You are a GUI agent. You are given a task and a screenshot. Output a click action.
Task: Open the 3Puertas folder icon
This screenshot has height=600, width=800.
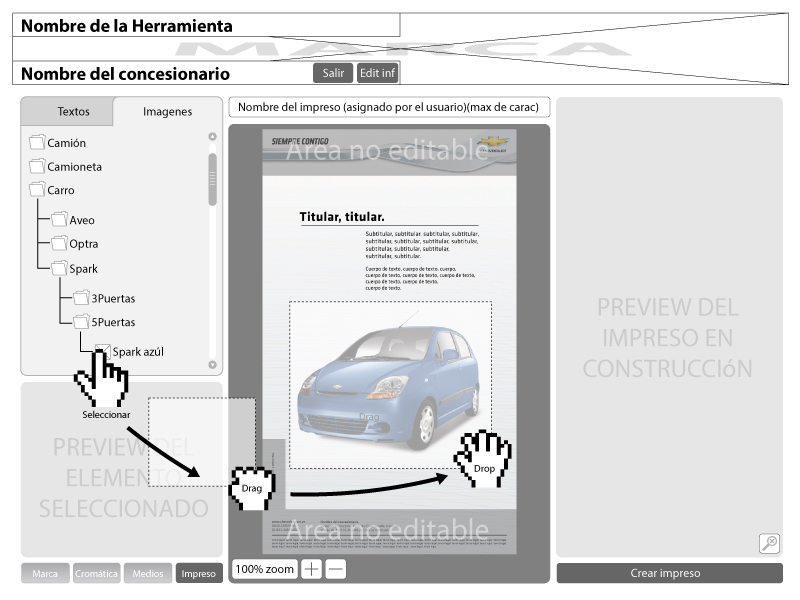[x=81, y=297]
